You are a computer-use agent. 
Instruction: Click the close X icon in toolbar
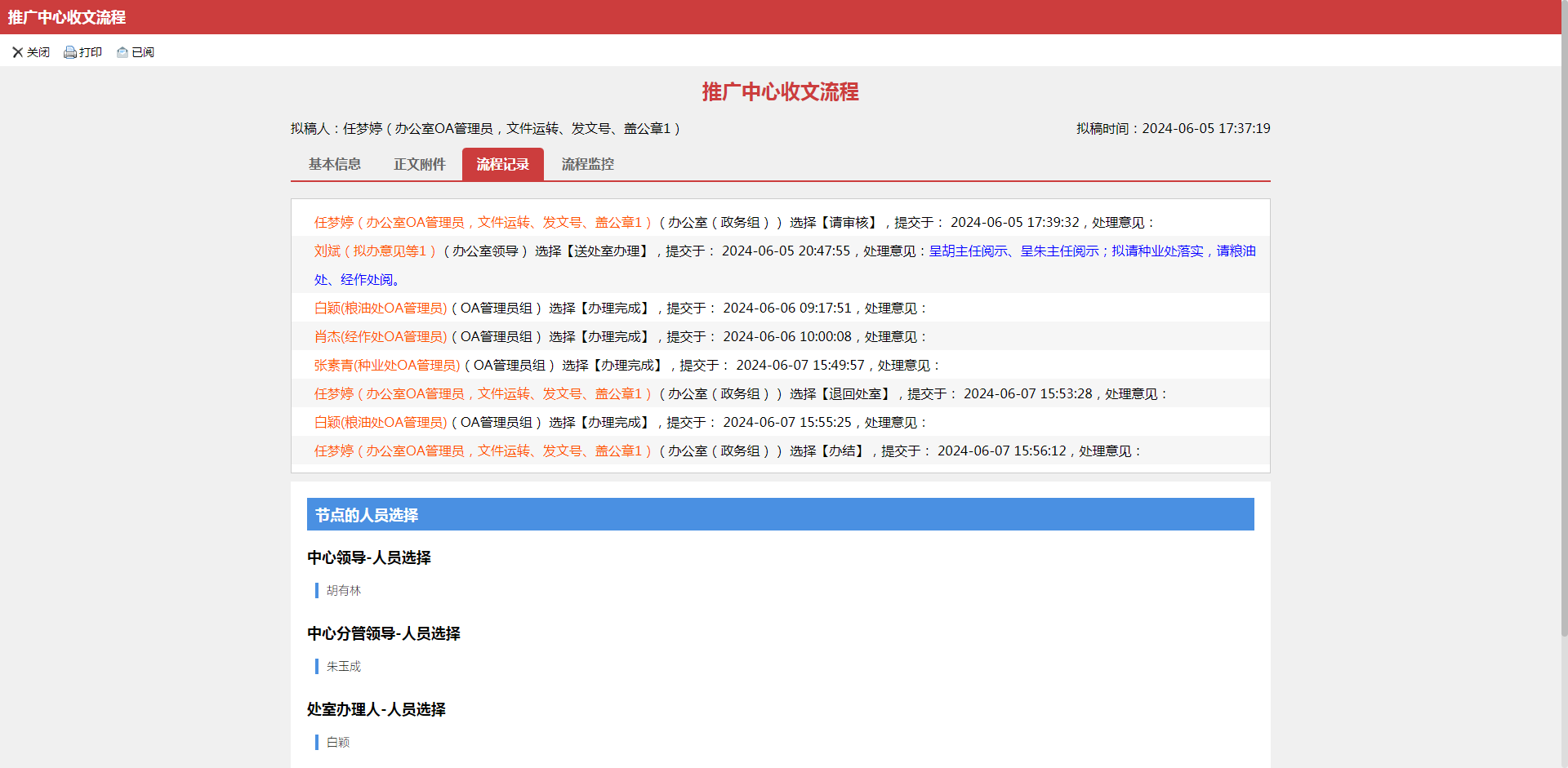coord(18,52)
